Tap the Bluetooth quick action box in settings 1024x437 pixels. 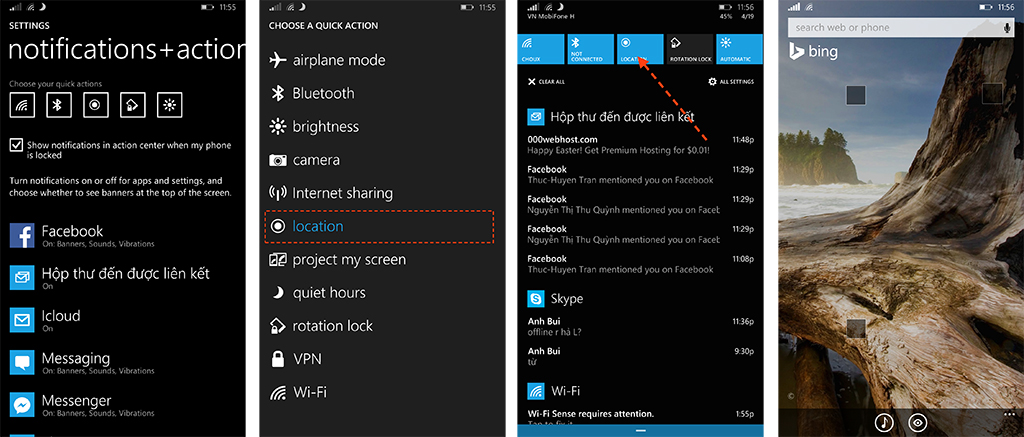(59, 104)
